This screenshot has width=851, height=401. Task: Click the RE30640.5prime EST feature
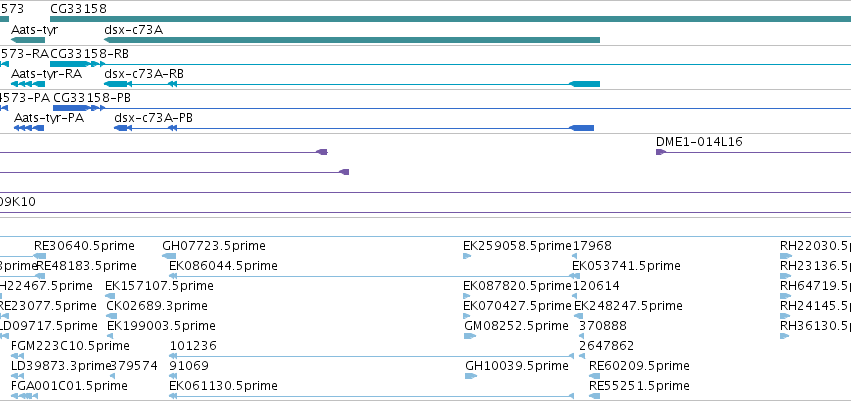tap(40, 256)
